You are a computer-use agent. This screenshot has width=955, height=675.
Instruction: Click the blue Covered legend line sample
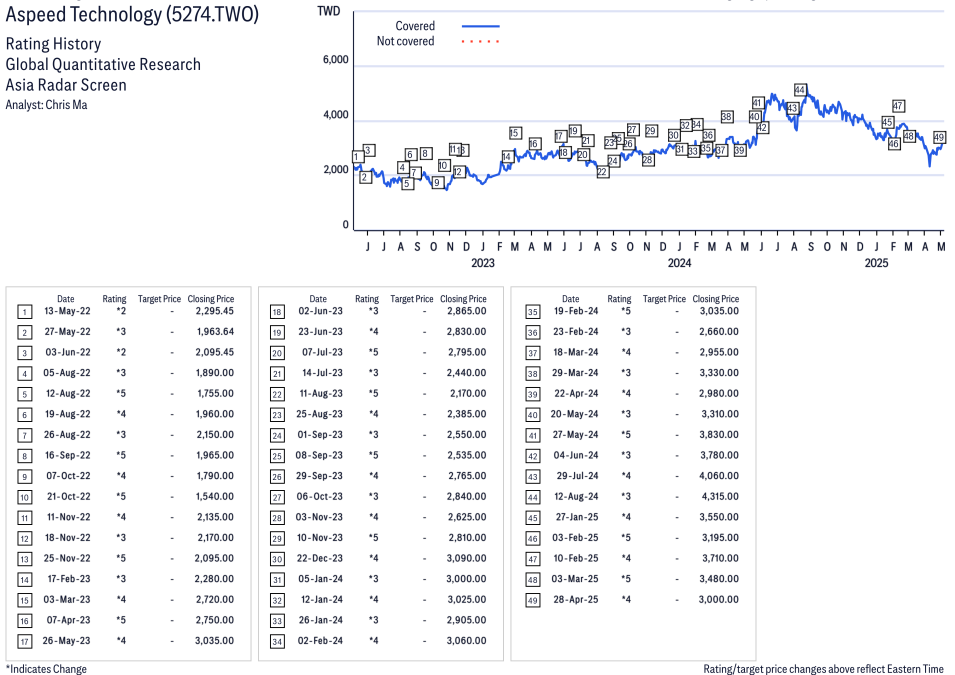(x=481, y=26)
